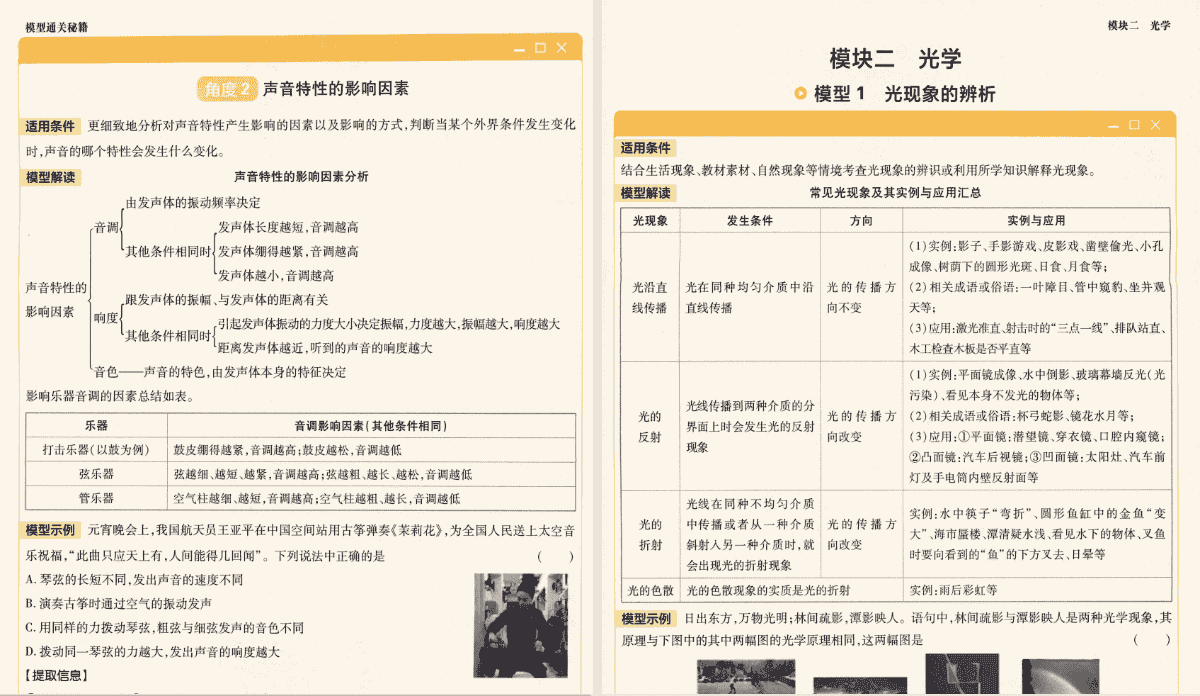Click the answer bracket of the left example question
Screen dimensions: 1200x696
(x=555, y=556)
